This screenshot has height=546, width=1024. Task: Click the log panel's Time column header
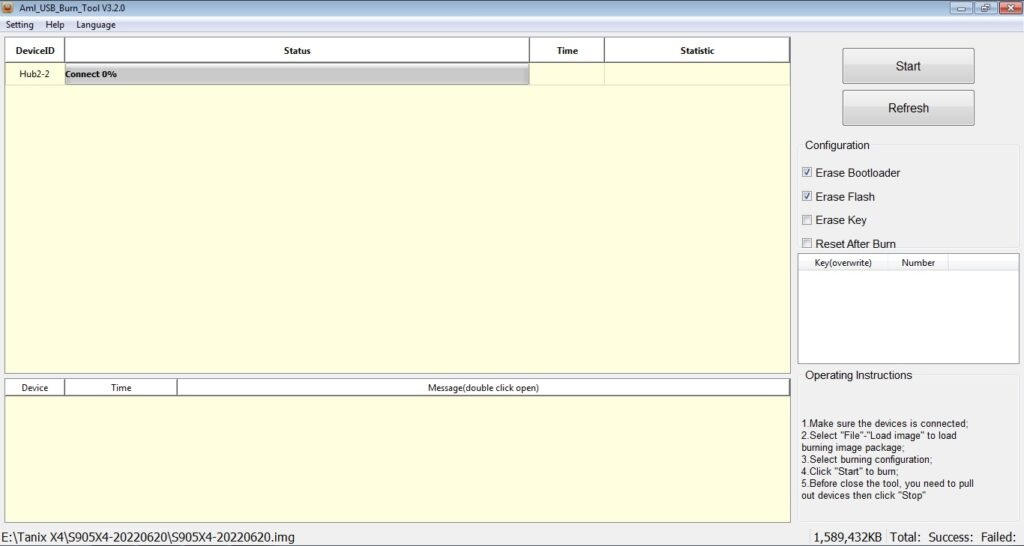[x=121, y=387]
